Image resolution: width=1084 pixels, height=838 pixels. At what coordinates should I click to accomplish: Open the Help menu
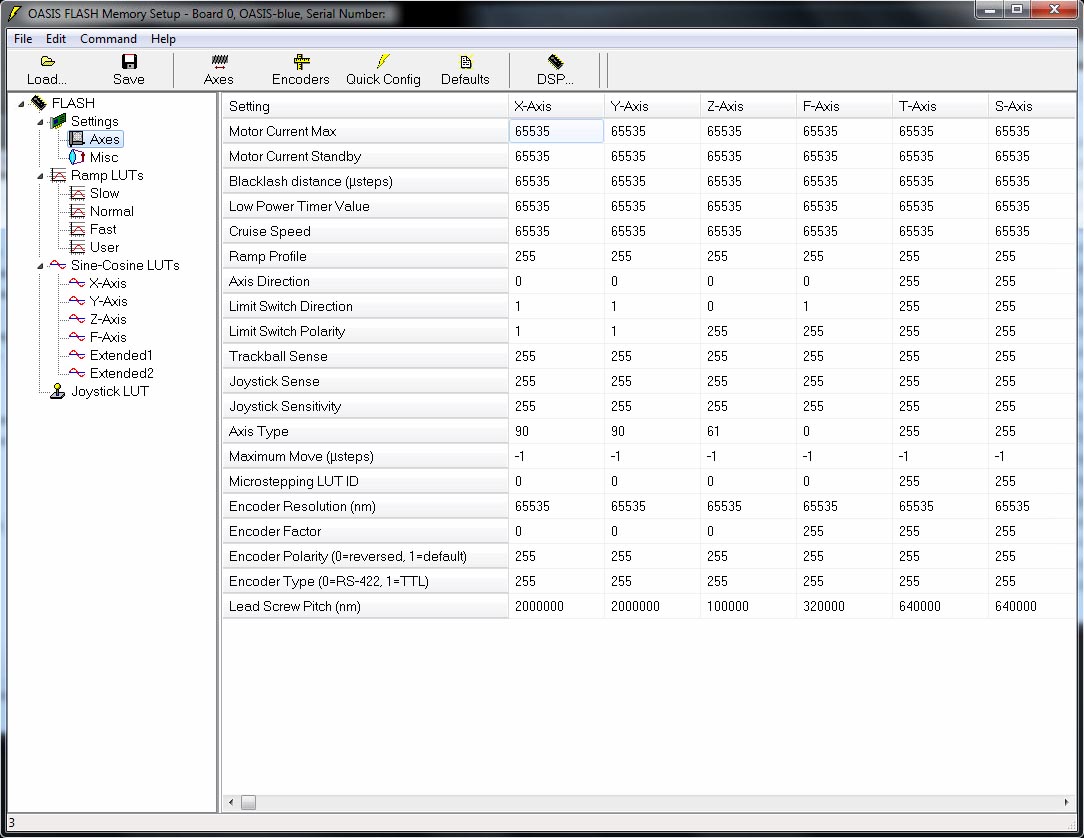163,39
